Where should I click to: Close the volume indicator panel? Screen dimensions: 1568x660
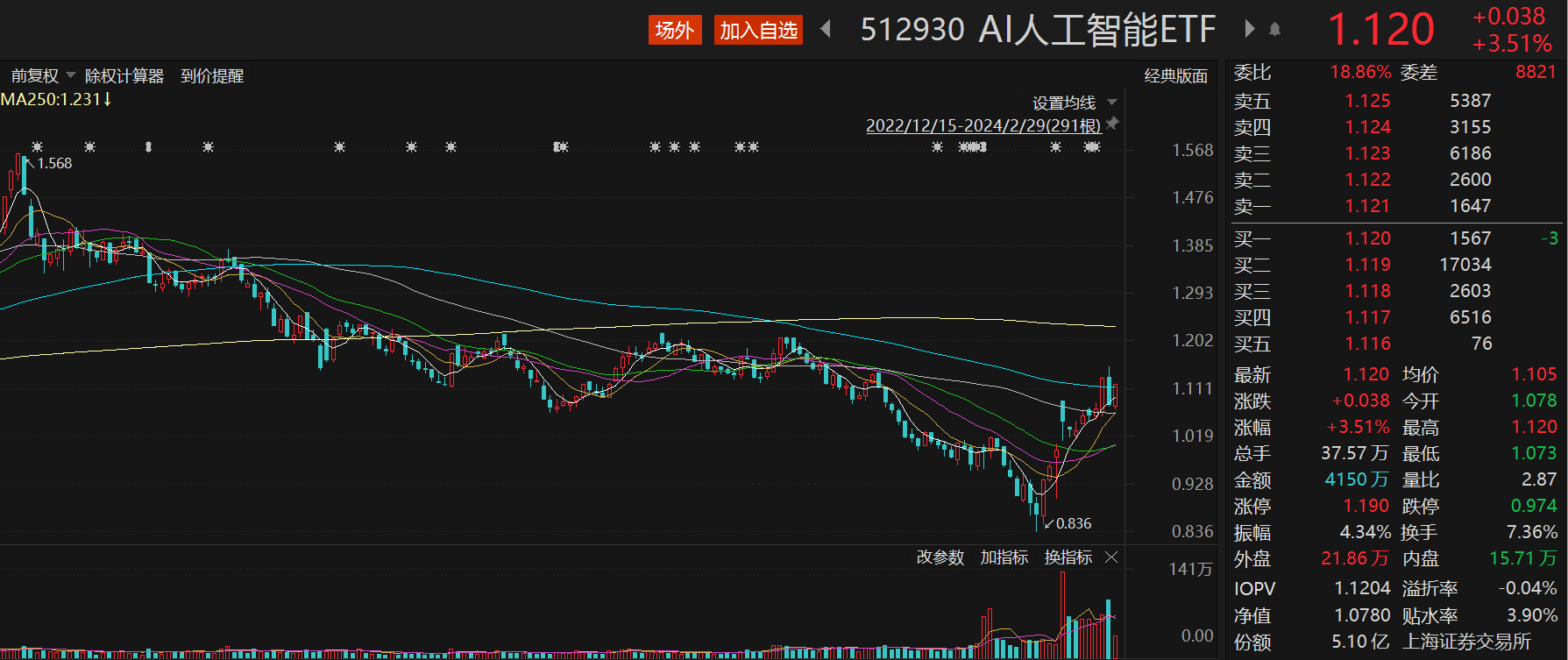[1112, 557]
